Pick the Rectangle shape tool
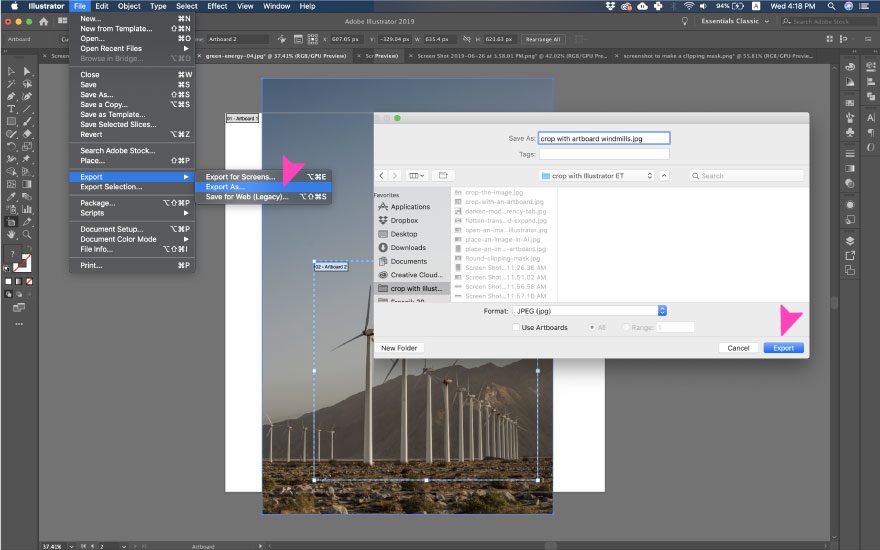This screenshot has height=550, width=880. click(x=11, y=121)
